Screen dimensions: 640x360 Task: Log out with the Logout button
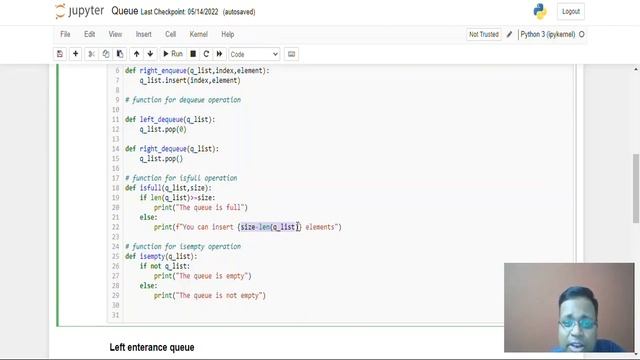click(x=571, y=11)
